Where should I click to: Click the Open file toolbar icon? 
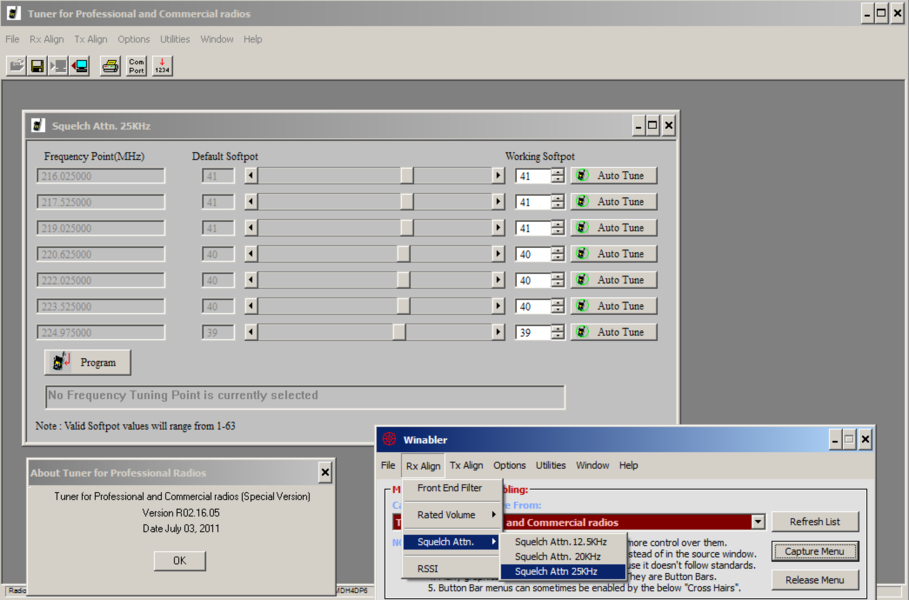click(16, 66)
